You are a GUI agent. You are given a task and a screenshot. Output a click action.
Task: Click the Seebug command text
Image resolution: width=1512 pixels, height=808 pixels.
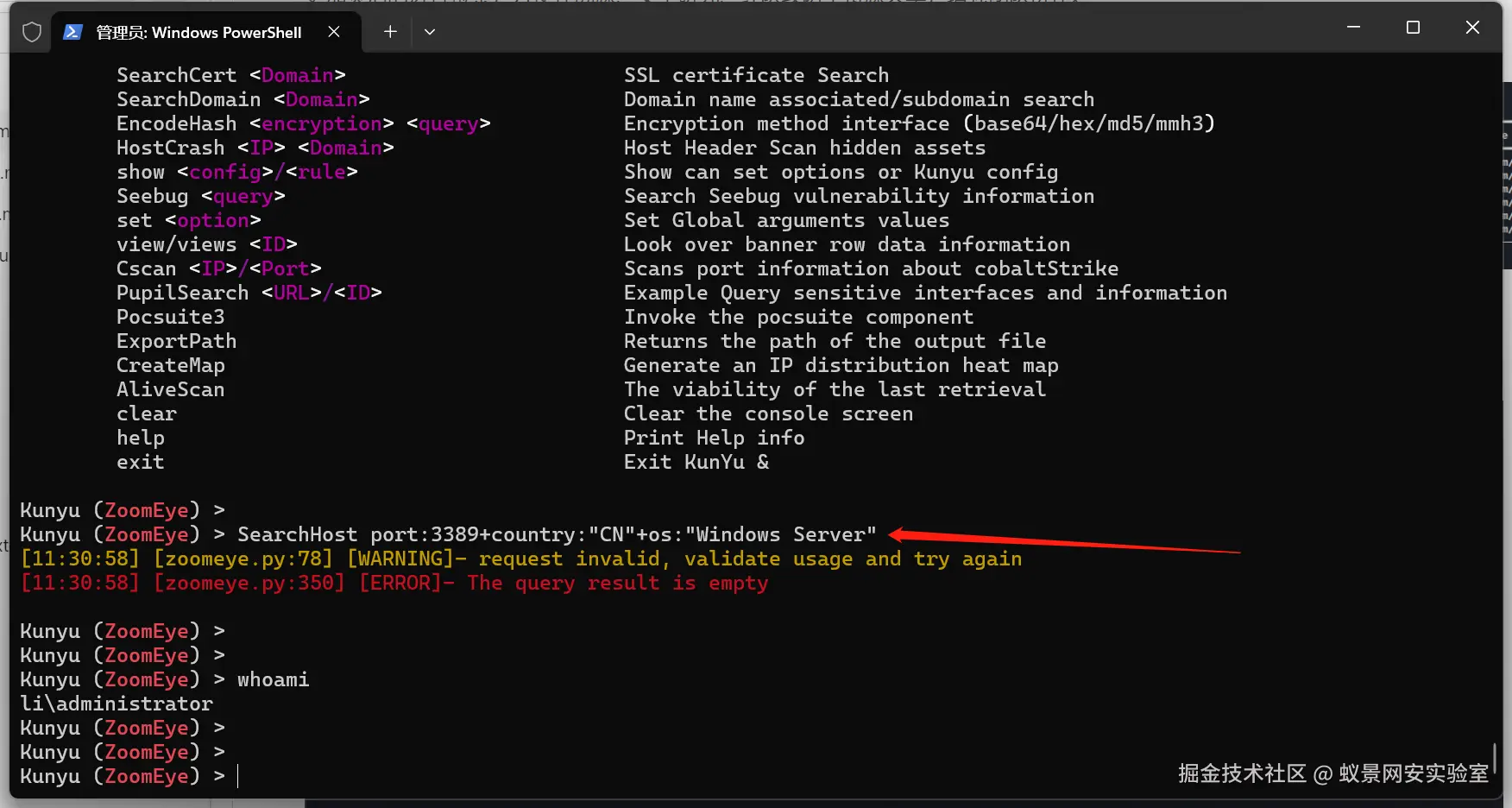(x=152, y=196)
